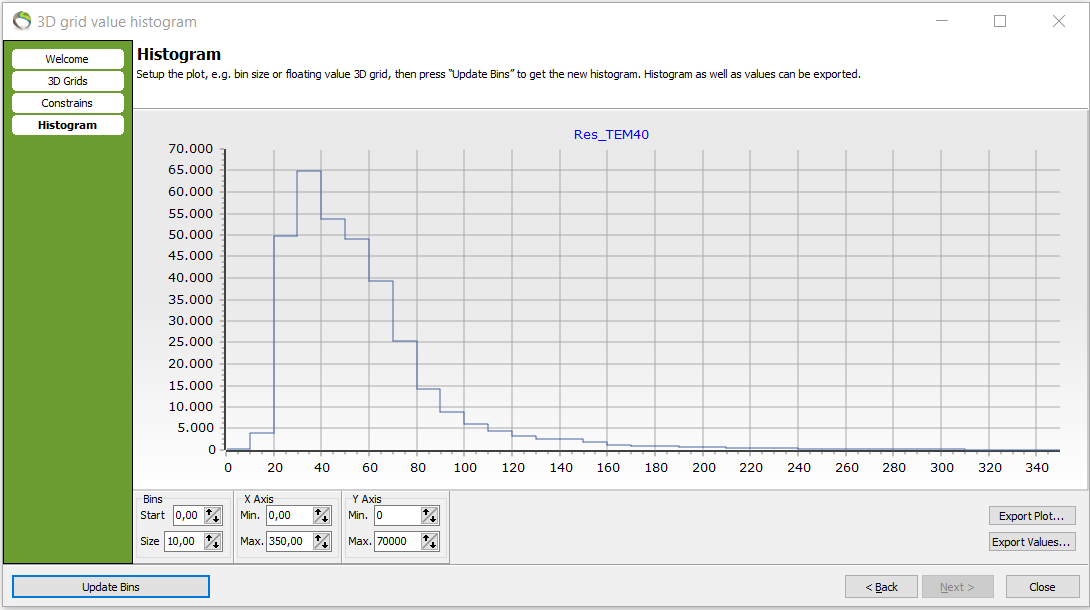Close the wizard with the Close button
The height and width of the screenshot is (610, 1090).
[1043, 586]
